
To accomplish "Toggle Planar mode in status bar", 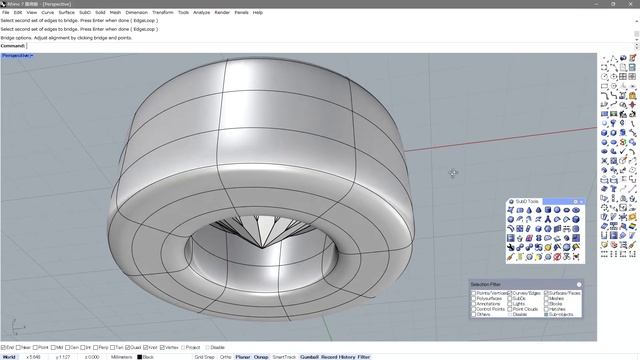I will (242, 357).
